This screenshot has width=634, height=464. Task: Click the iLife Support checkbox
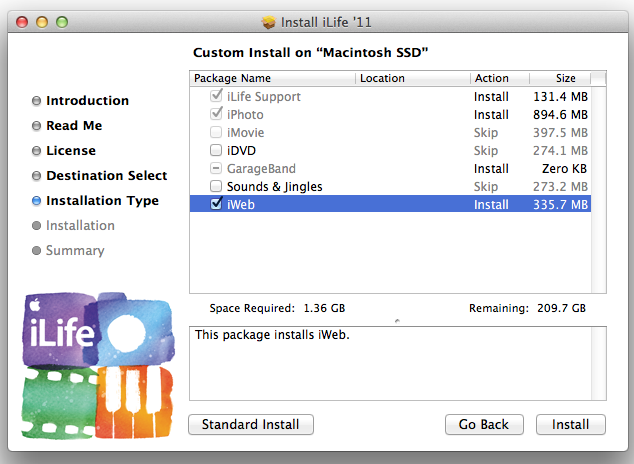click(216, 96)
